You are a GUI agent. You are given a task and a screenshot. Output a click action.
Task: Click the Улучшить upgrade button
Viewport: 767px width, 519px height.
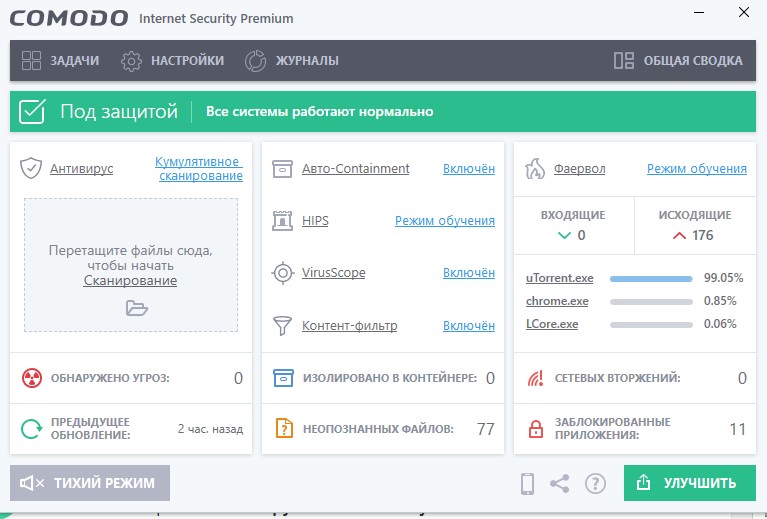[690, 483]
